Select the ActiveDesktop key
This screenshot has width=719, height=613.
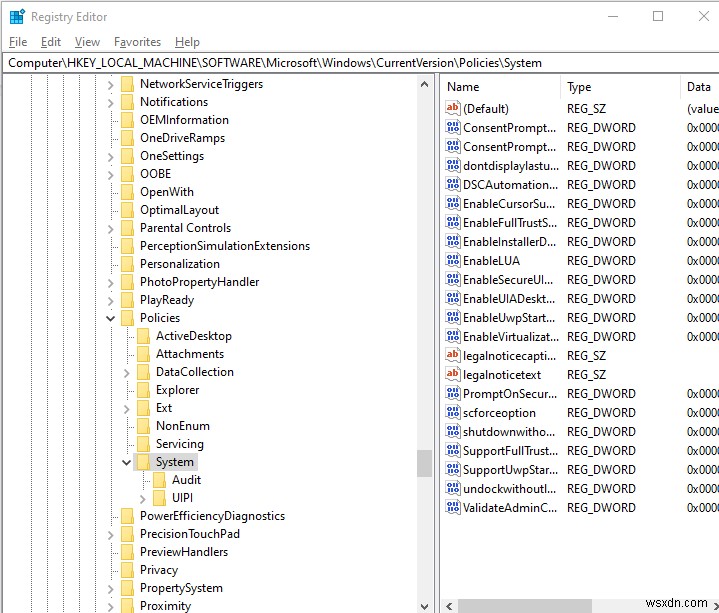194,336
